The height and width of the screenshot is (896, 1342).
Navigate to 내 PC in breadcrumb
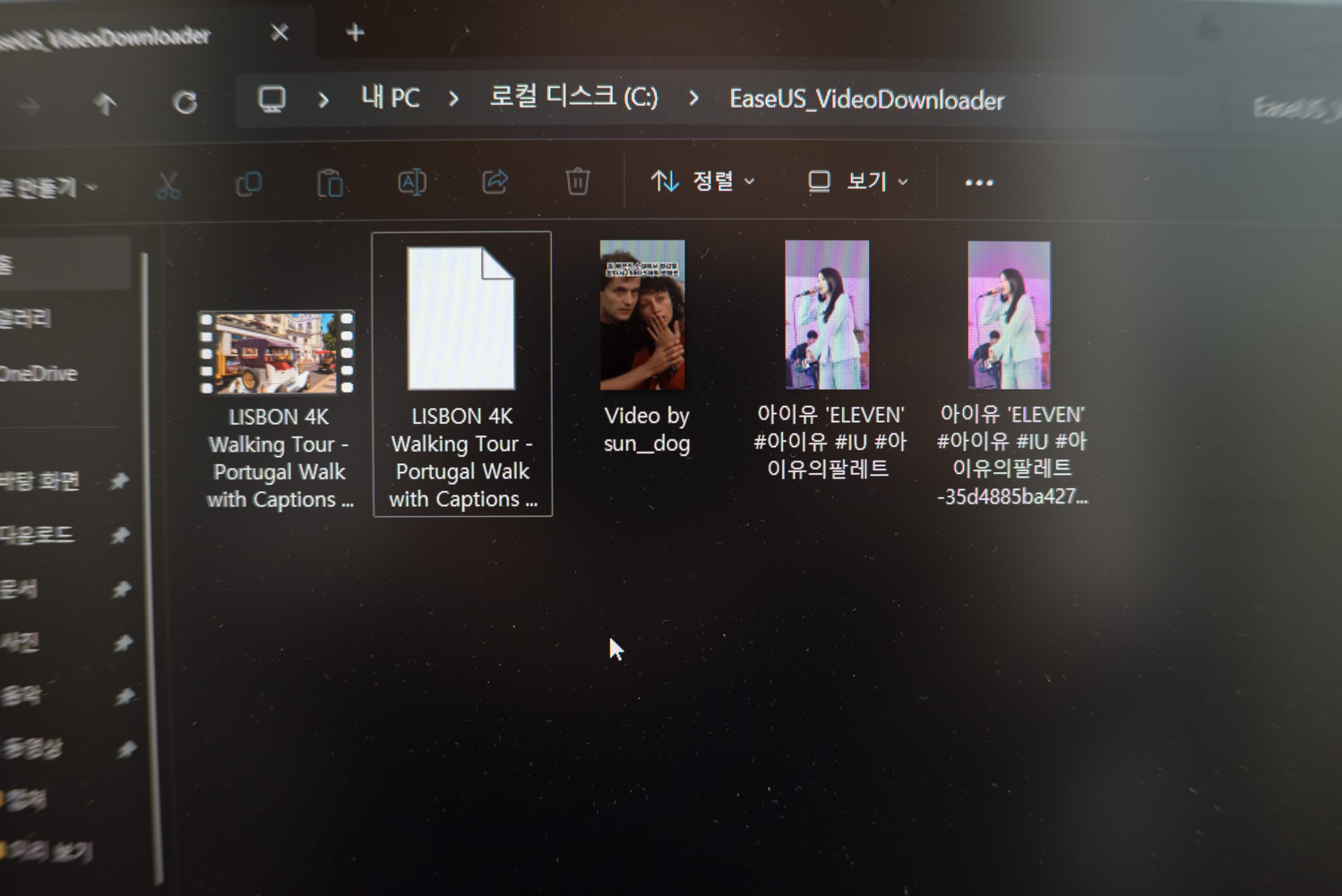click(390, 97)
